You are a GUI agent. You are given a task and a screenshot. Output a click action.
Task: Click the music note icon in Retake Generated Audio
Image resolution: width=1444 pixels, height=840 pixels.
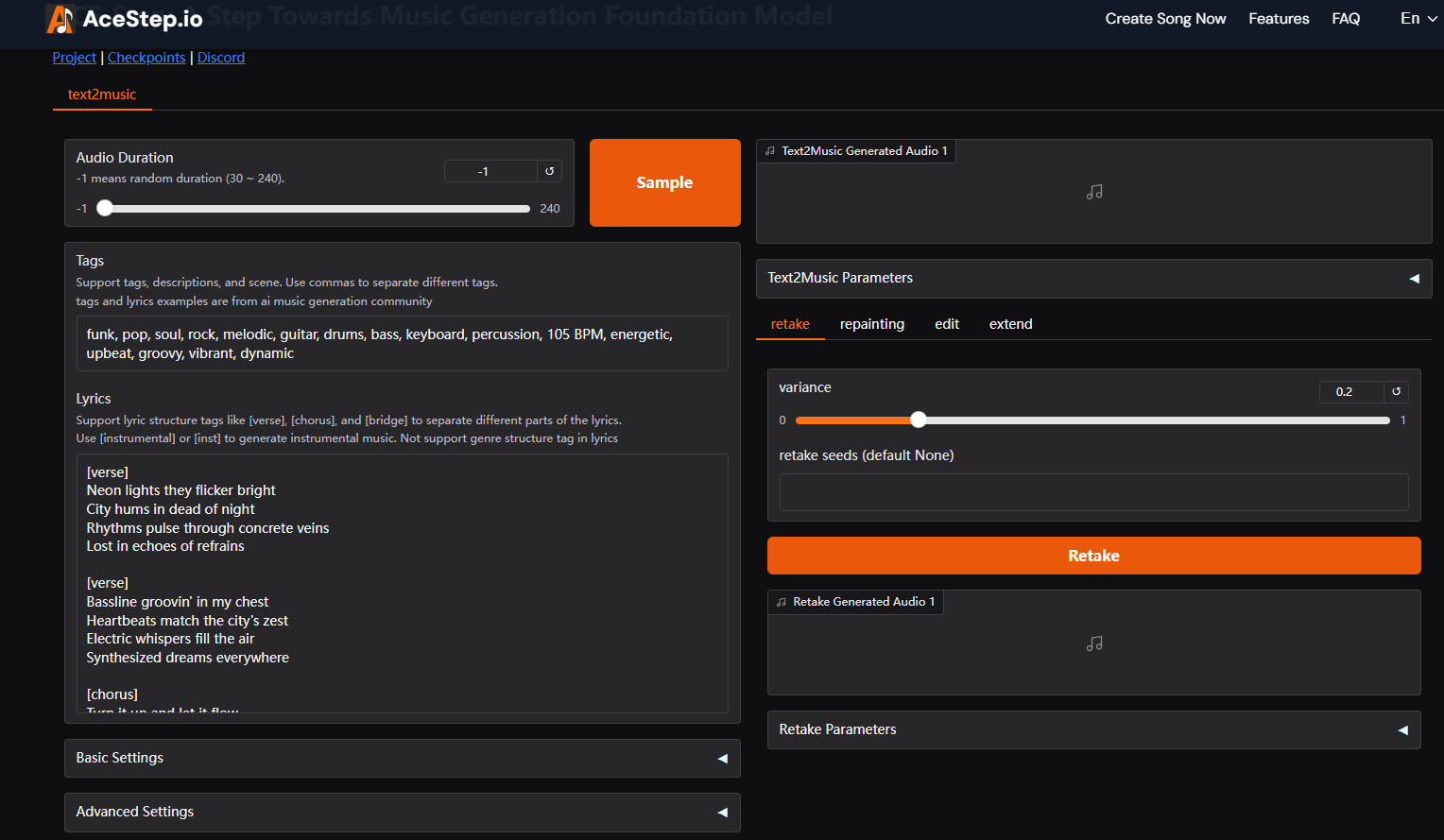pos(1094,643)
